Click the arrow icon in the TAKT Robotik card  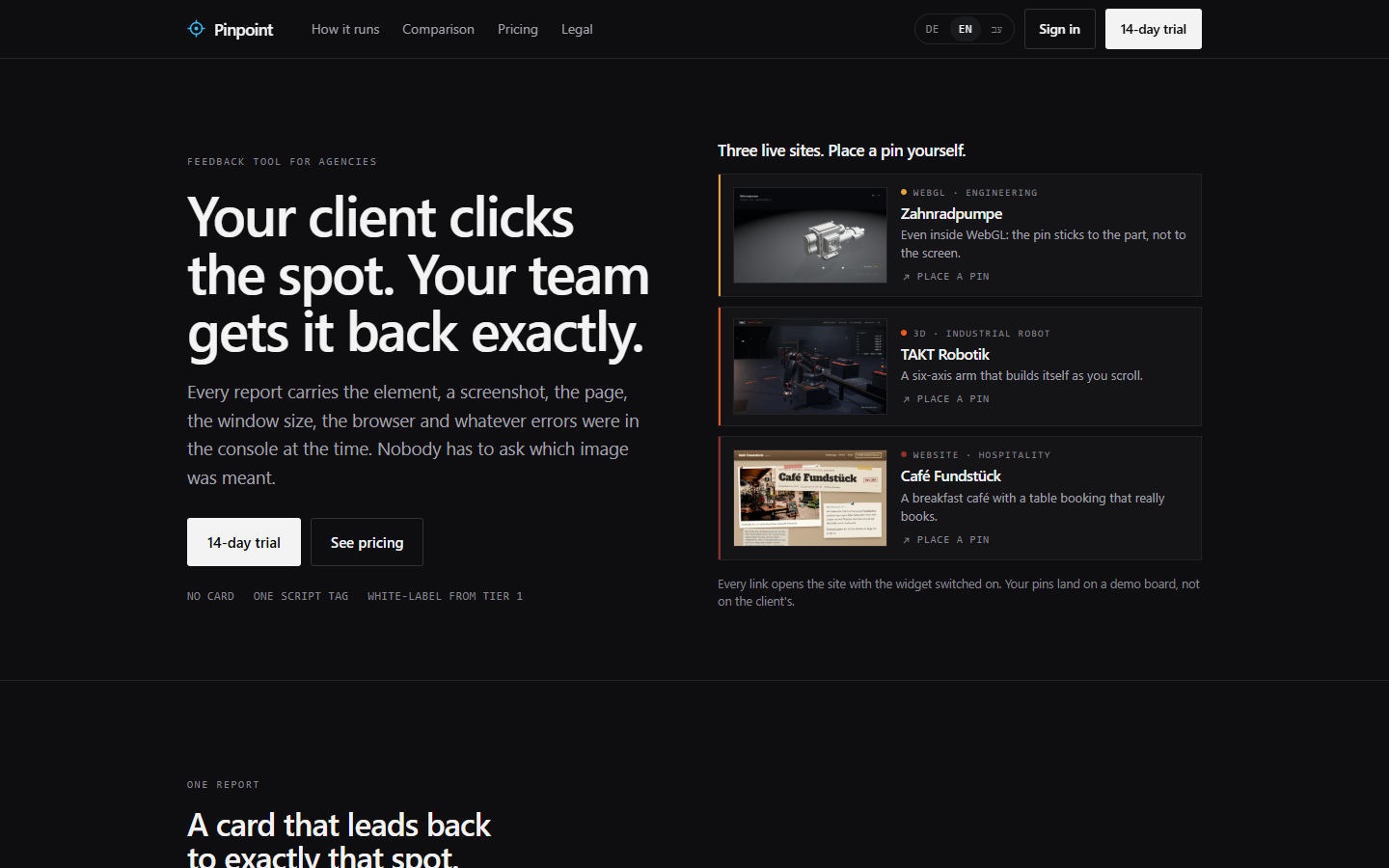[906, 399]
